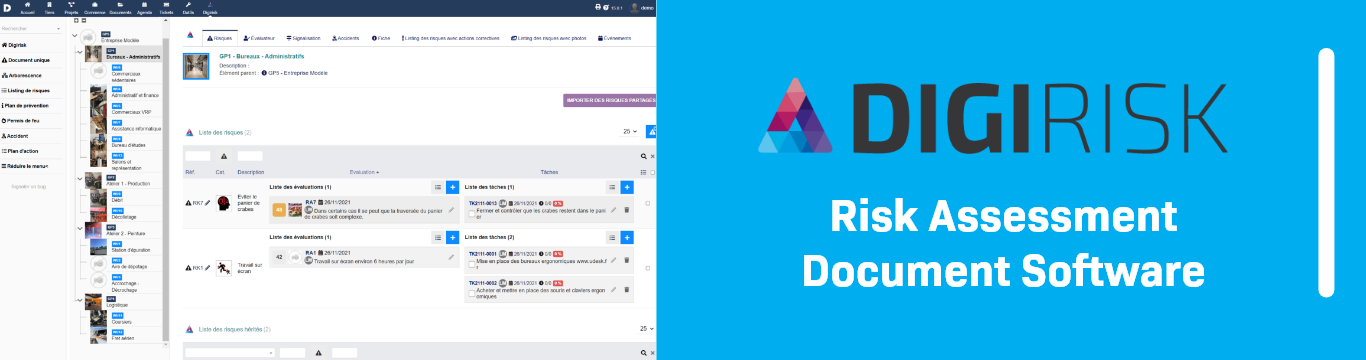Open Listing de risques in left menu
1366x360 pixels.
[x=27, y=90]
